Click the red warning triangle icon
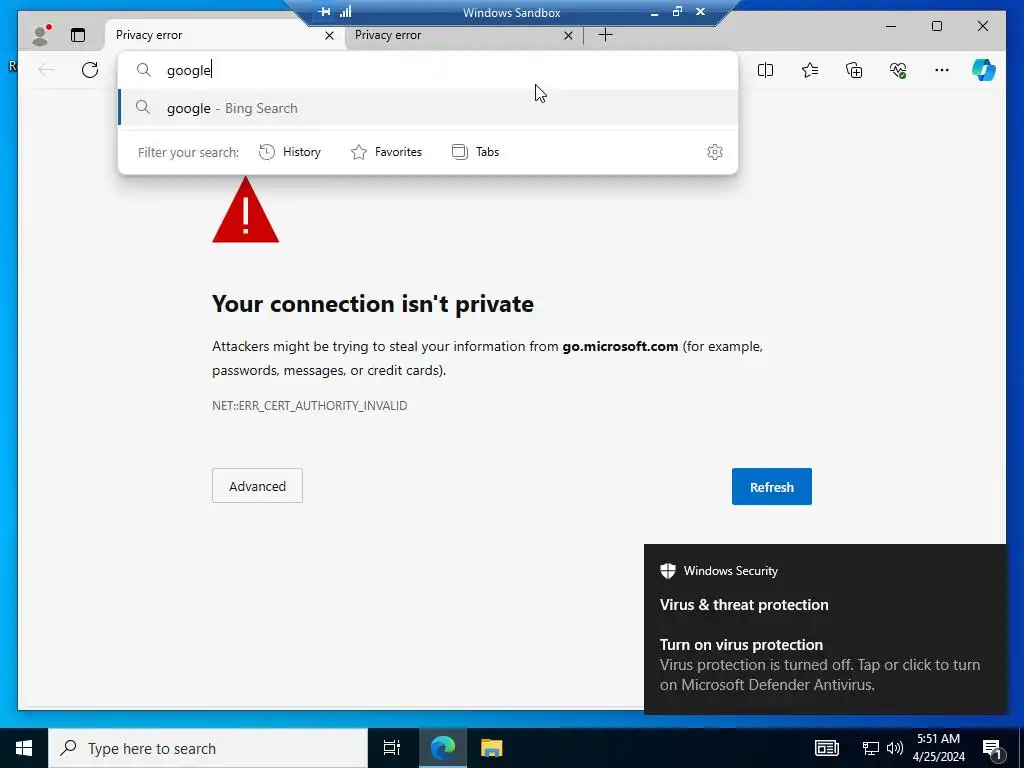The width and height of the screenshot is (1024, 768). pyautogui.click(x=246, y=210)
